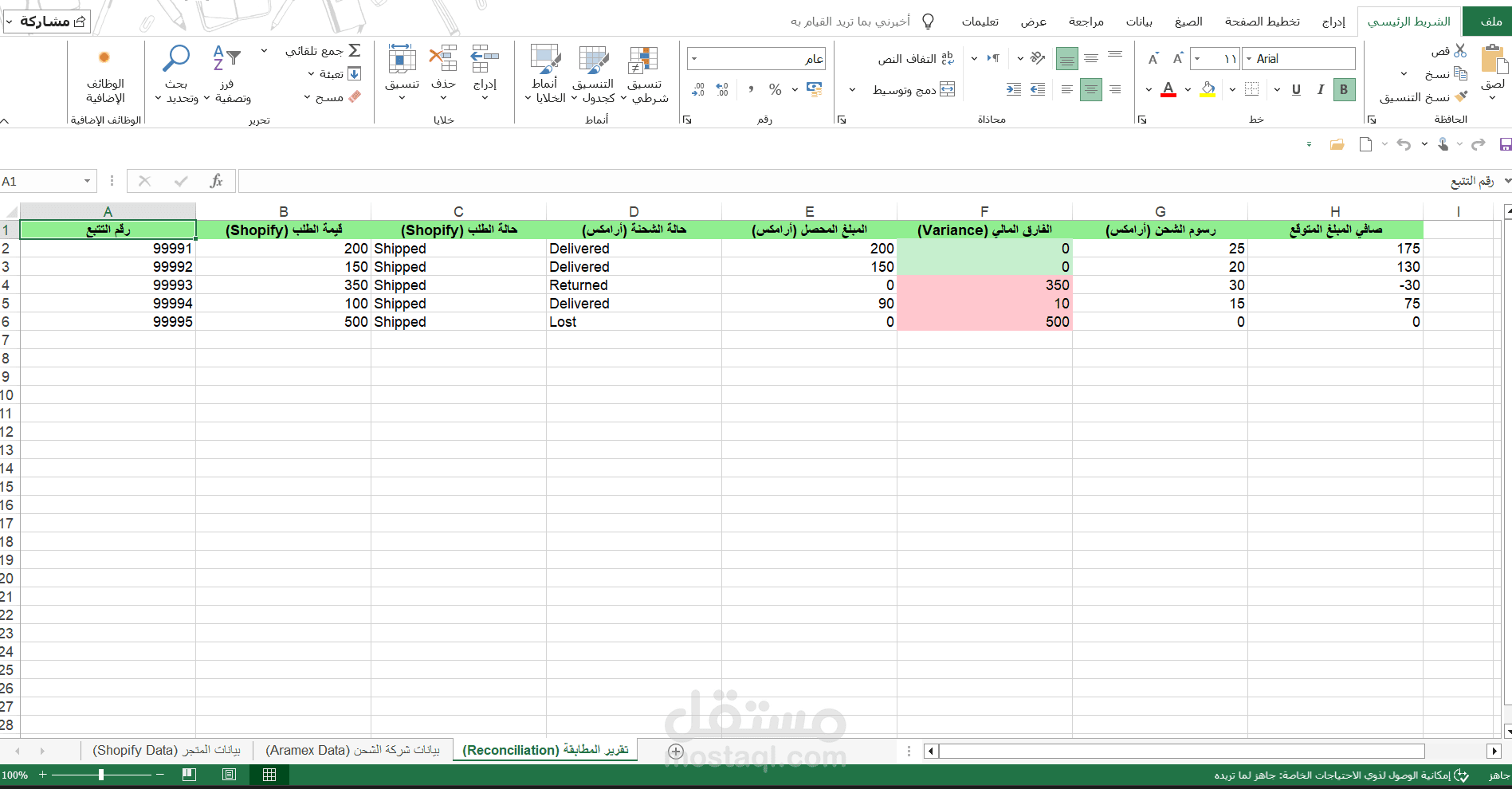Toggle center horizontal alignment
The image size is (1512, 789).
point(1090,89)
